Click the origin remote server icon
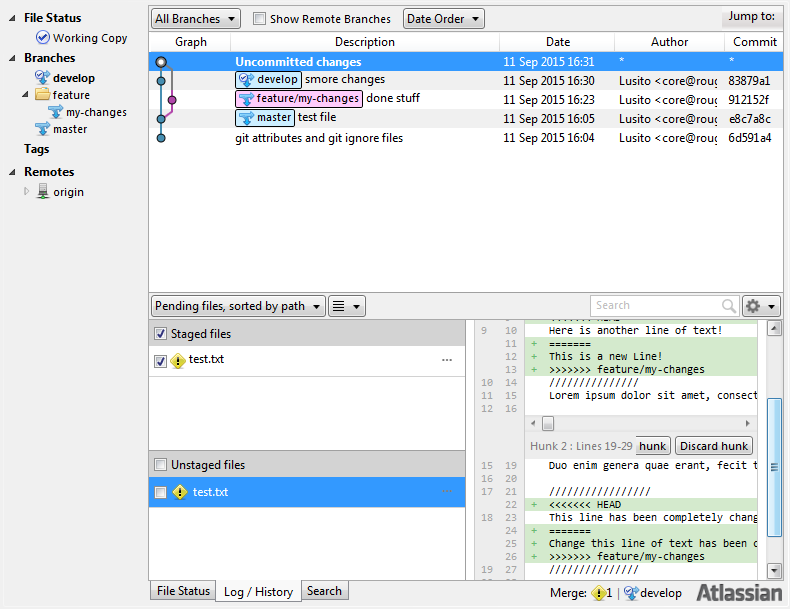Viewport: 790px width, 609px height. 43,192
